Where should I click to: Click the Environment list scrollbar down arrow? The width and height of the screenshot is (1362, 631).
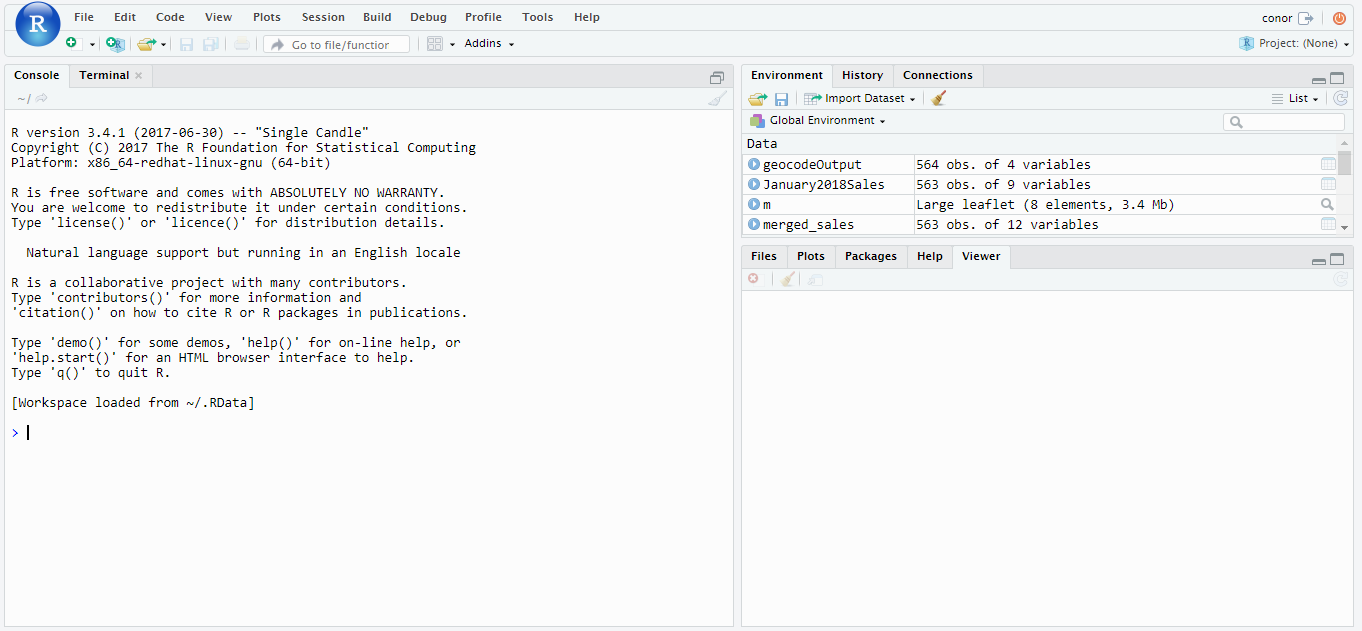tap(1344, 227)
